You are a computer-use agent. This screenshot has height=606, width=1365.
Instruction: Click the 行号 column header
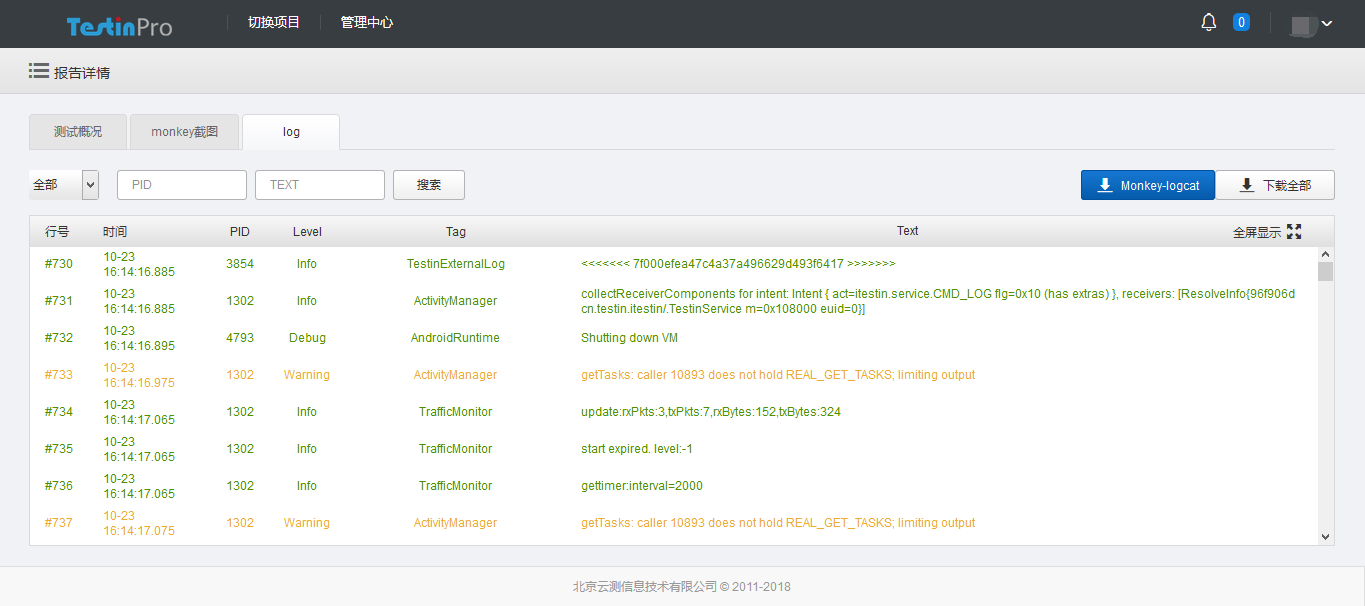[x=57, y=232]
